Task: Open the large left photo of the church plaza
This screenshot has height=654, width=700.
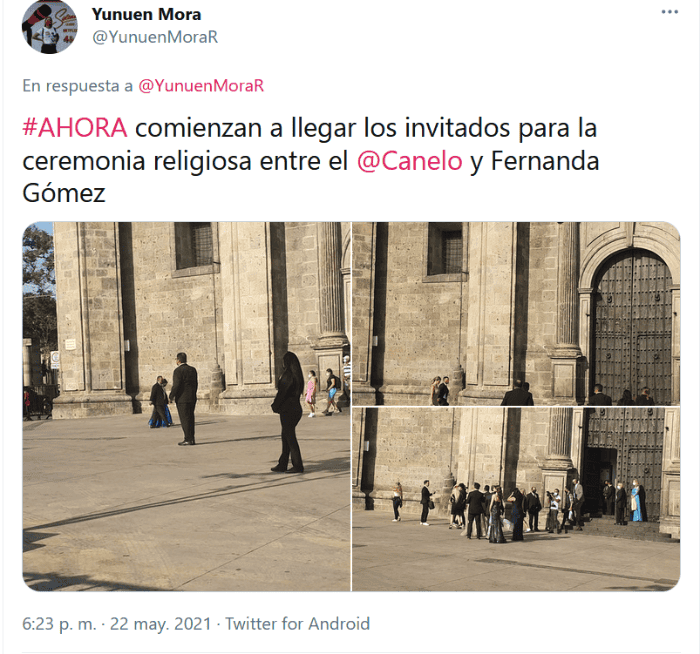Action: pyautogui.click(x=187, y=406)
